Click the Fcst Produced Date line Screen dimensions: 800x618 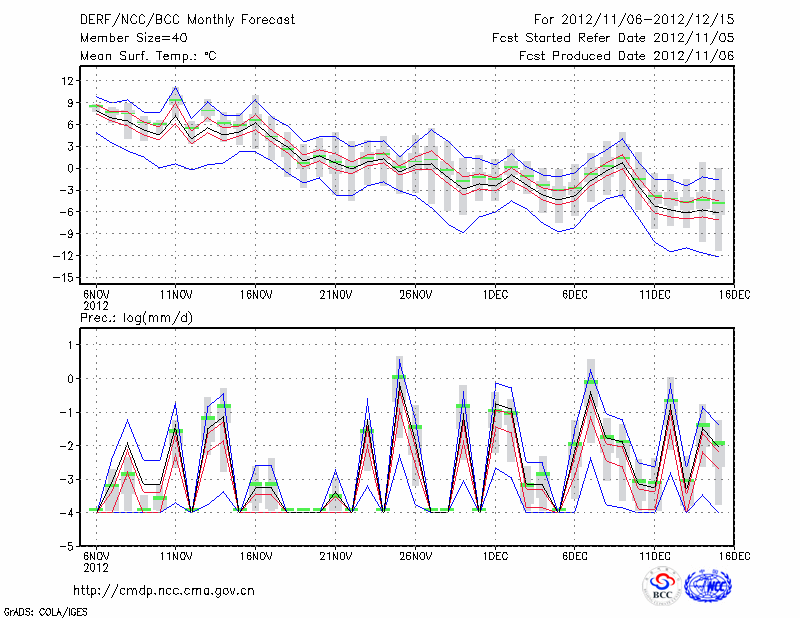[x=626, y=57]
